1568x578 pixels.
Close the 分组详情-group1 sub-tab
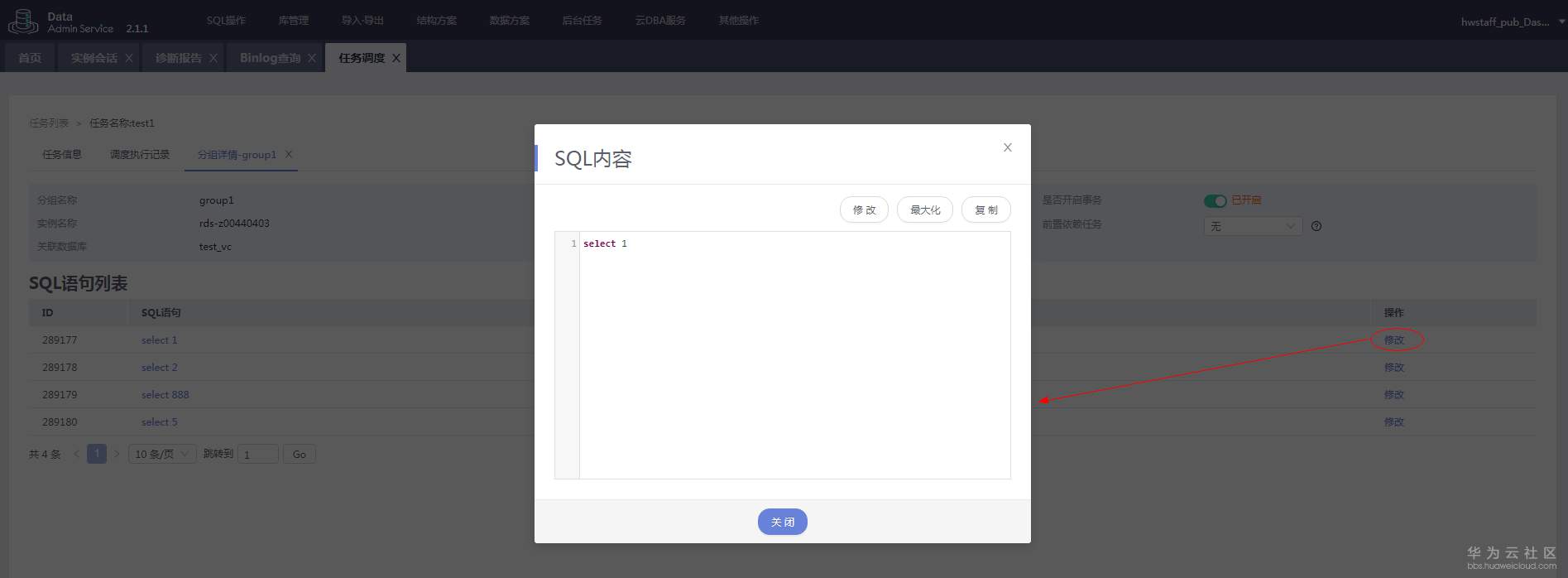pos(289,154)
